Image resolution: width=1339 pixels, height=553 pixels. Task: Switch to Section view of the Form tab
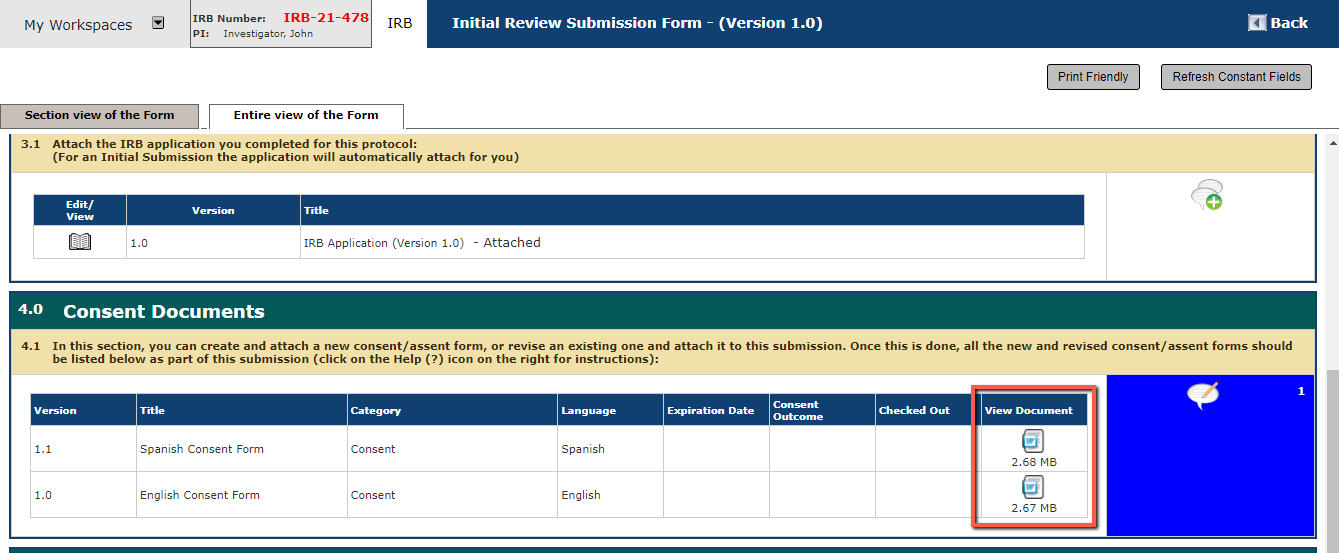tap(100, 115)
